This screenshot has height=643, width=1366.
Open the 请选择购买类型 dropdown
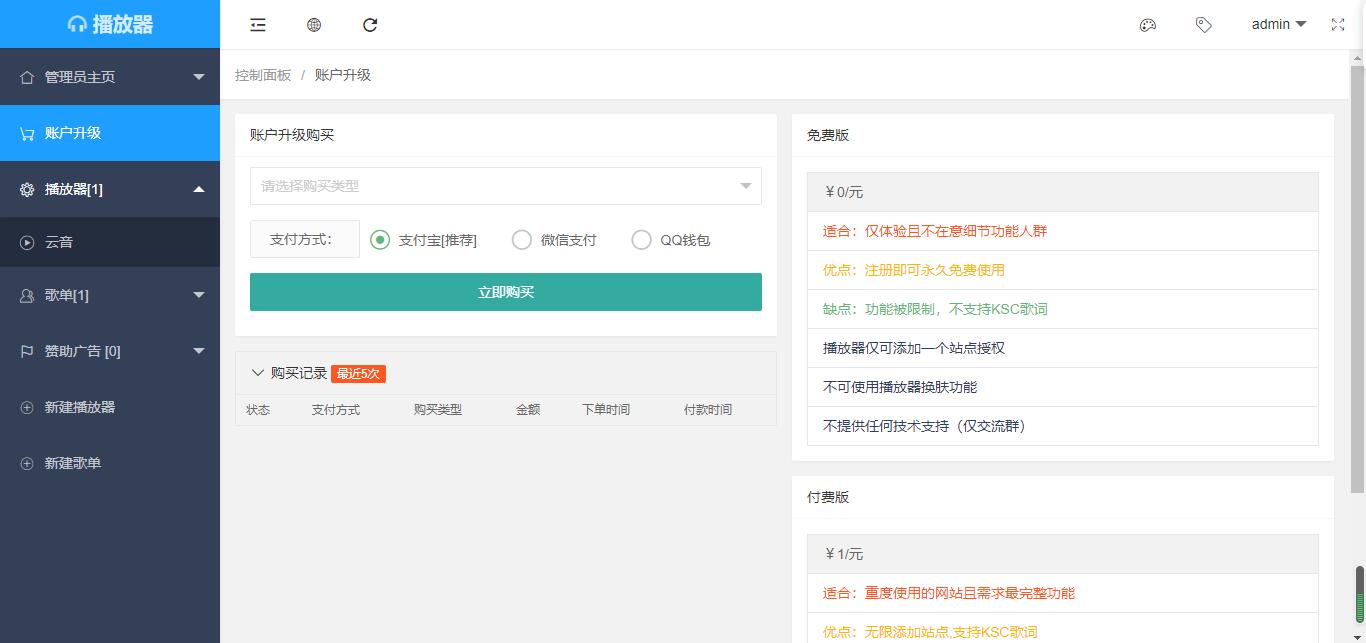(505, 186)
